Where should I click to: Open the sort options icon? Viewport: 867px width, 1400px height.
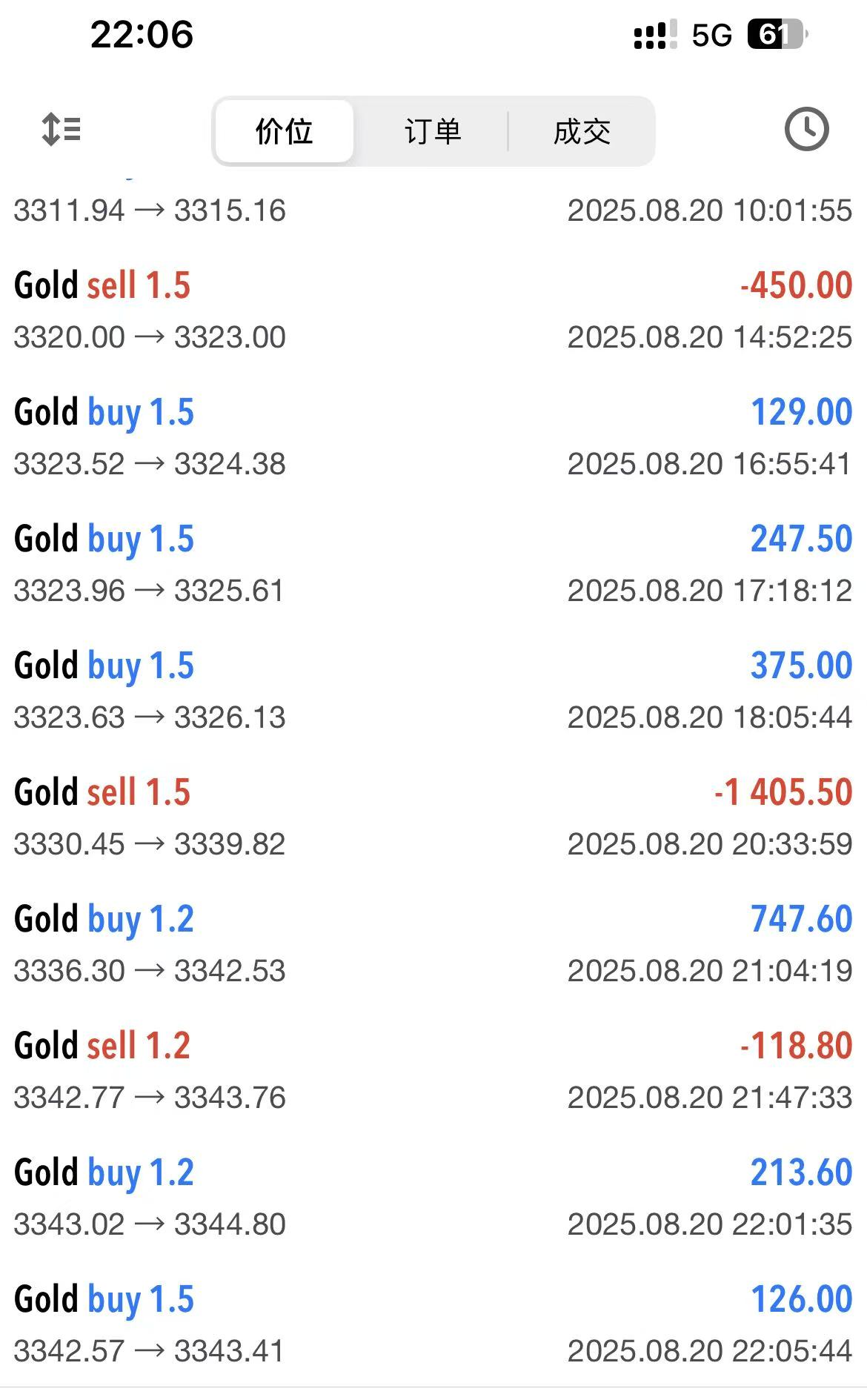coord(62,130)
